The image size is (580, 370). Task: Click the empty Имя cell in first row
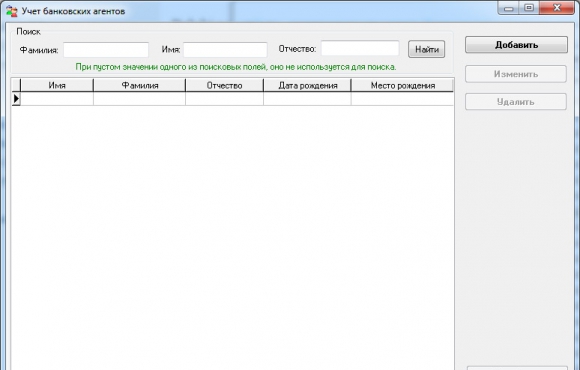(x=57, y=99)
